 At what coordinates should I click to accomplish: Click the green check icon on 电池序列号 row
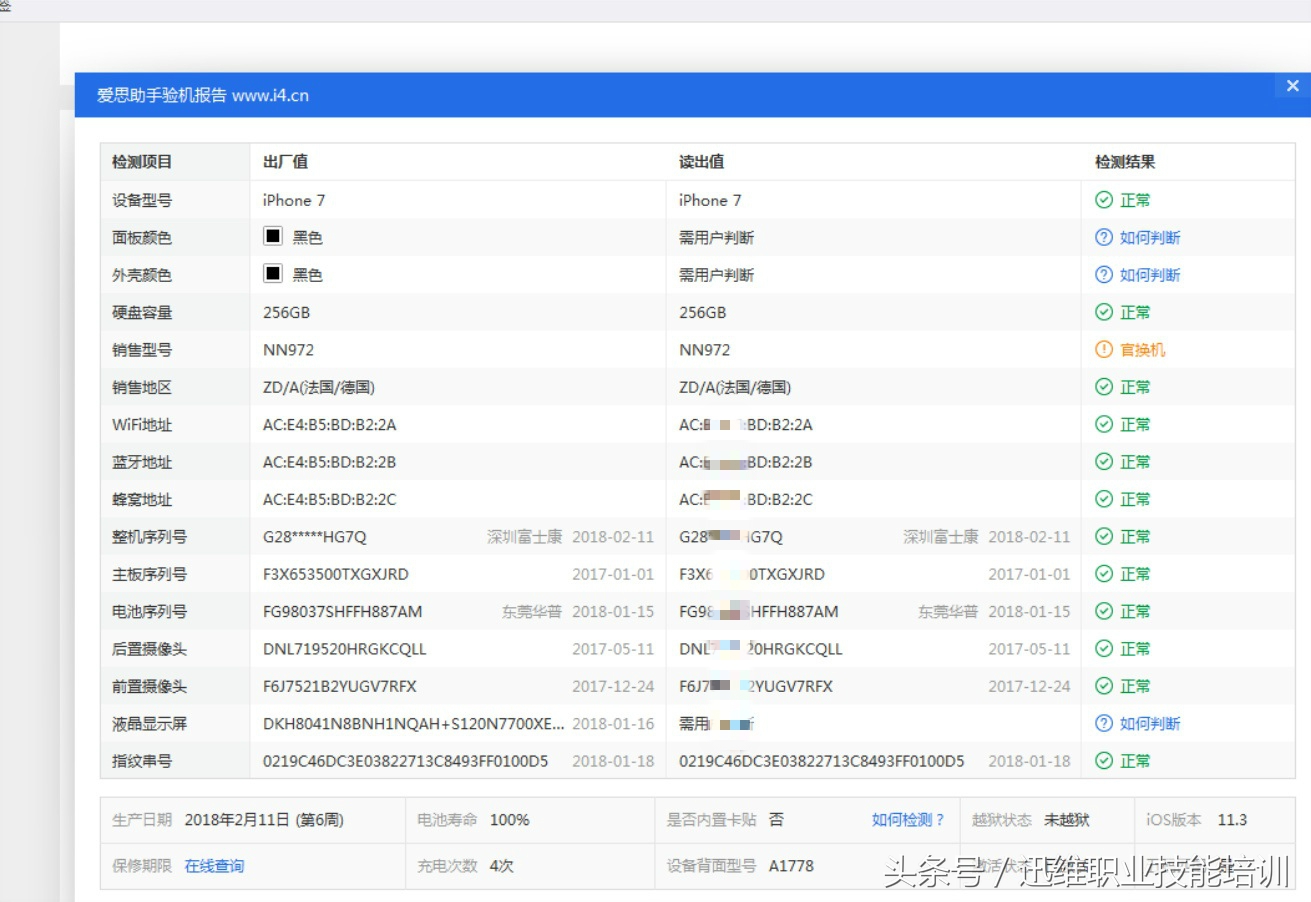tap(1104, 611)
